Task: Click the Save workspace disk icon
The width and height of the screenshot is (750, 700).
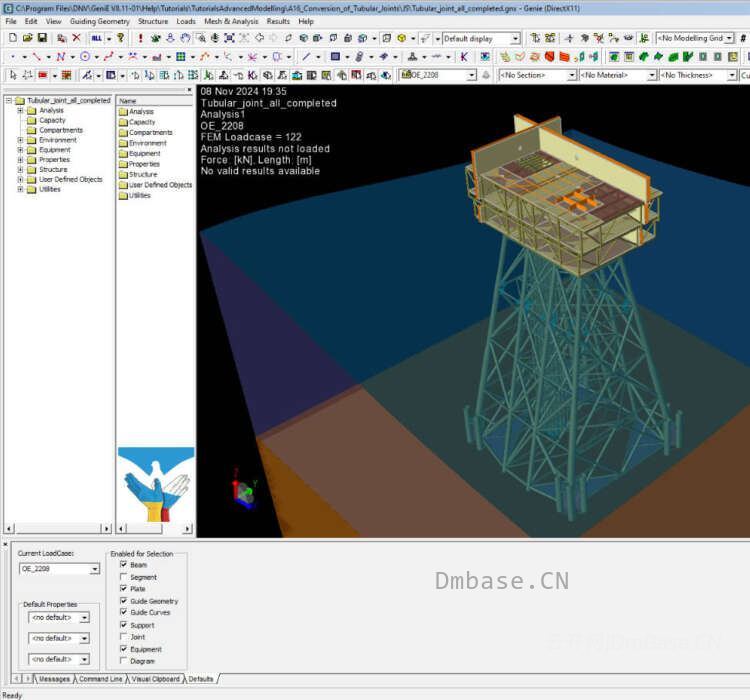Action: 42,38
